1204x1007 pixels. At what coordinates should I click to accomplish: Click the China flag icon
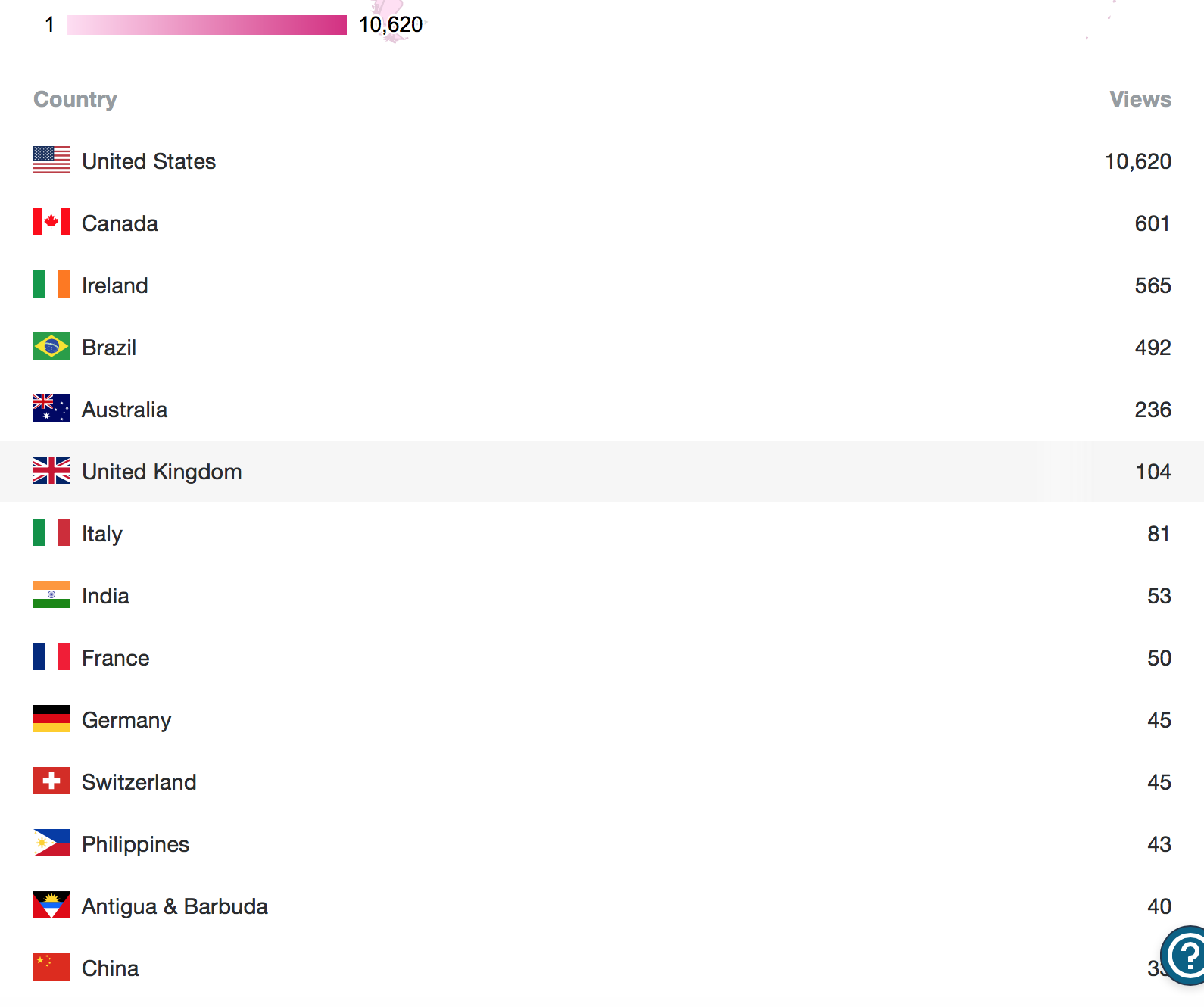51,967
